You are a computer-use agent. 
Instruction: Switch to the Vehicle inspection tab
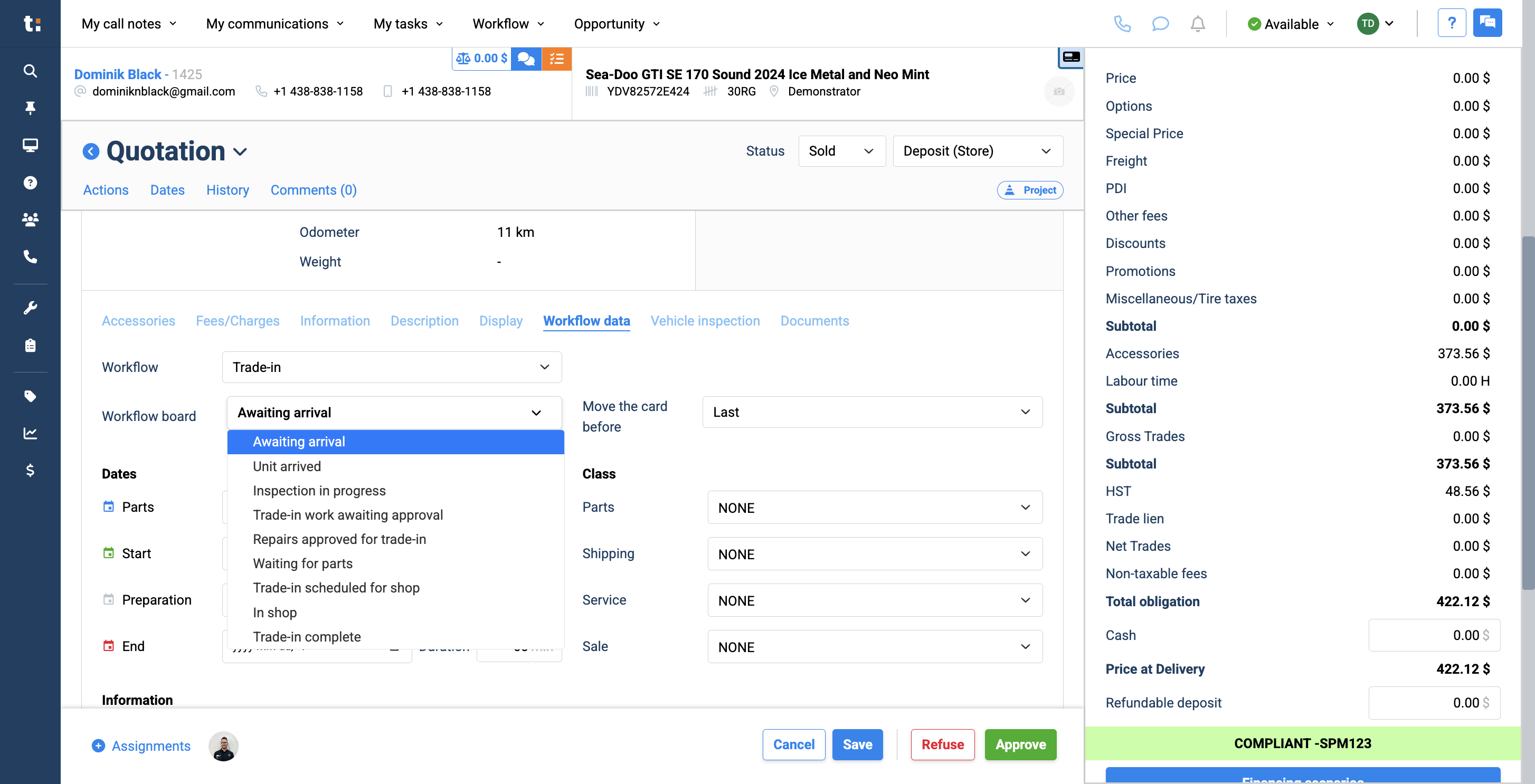click(x=705, y=320)
